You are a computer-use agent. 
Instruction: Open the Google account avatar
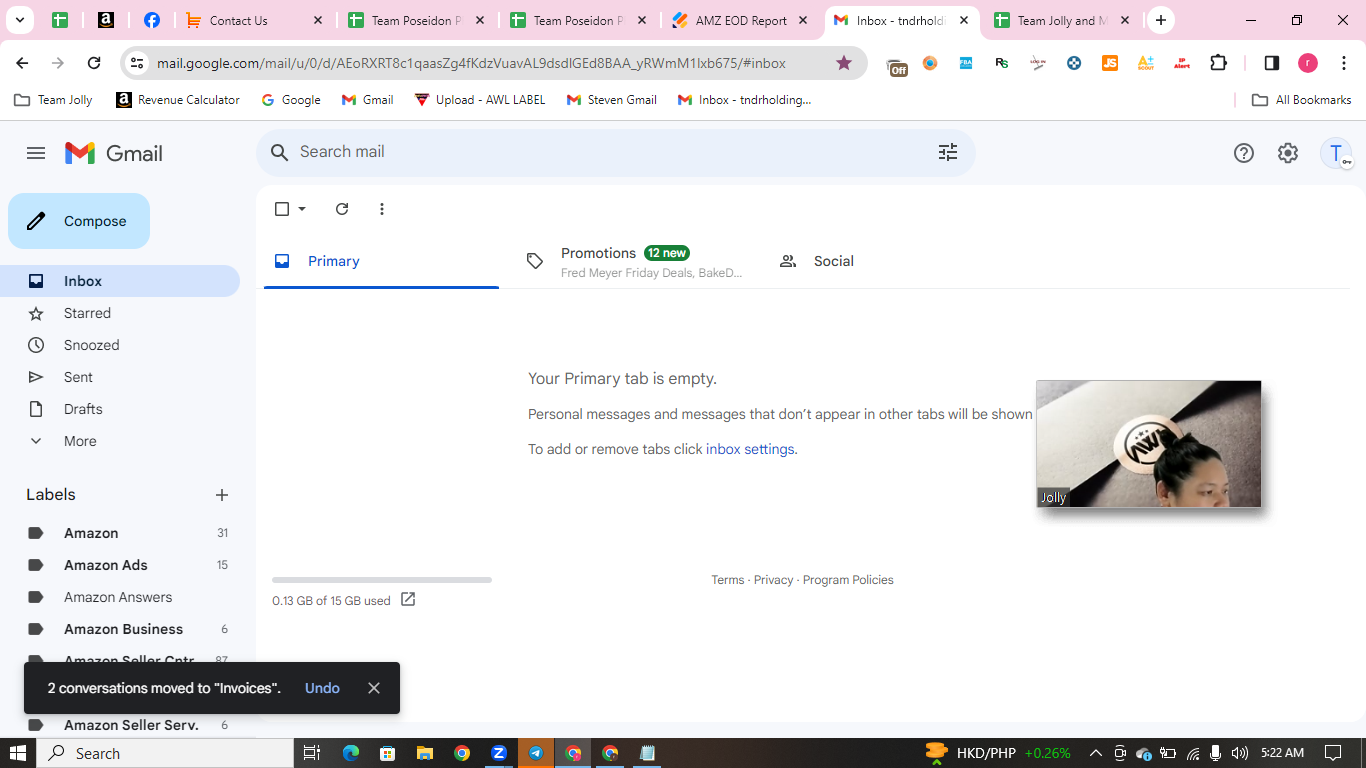(1336, 153)
